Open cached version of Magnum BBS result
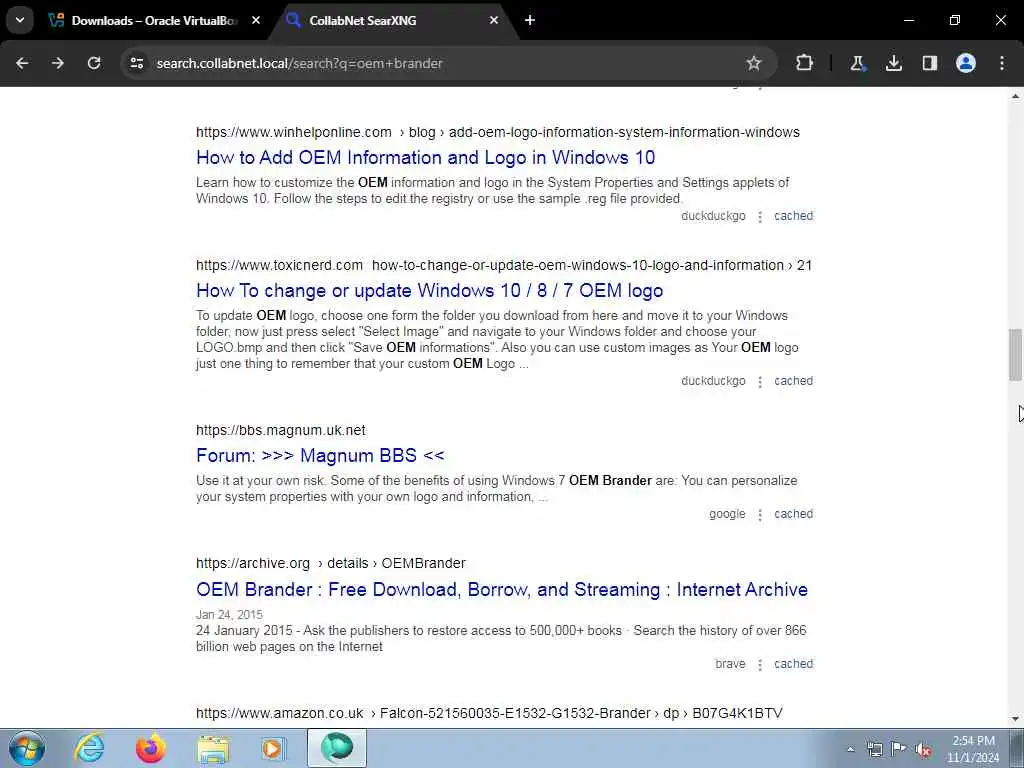 point(793,514)
